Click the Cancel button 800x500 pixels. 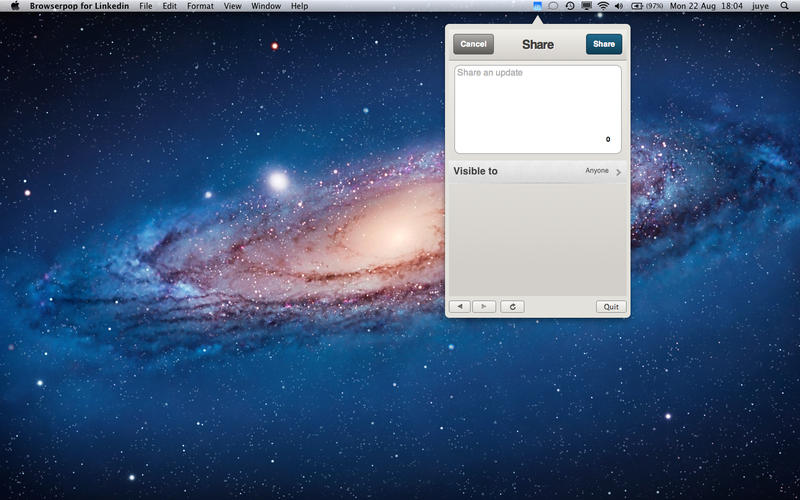[473, 44]
